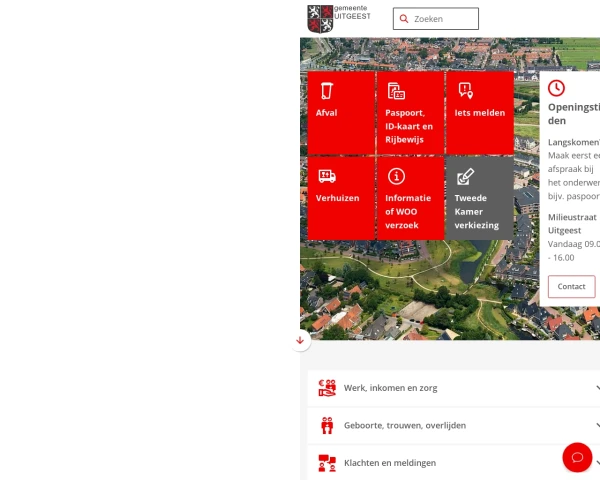Expand the Werk, inkomen en zorg section

click(454, 388)
